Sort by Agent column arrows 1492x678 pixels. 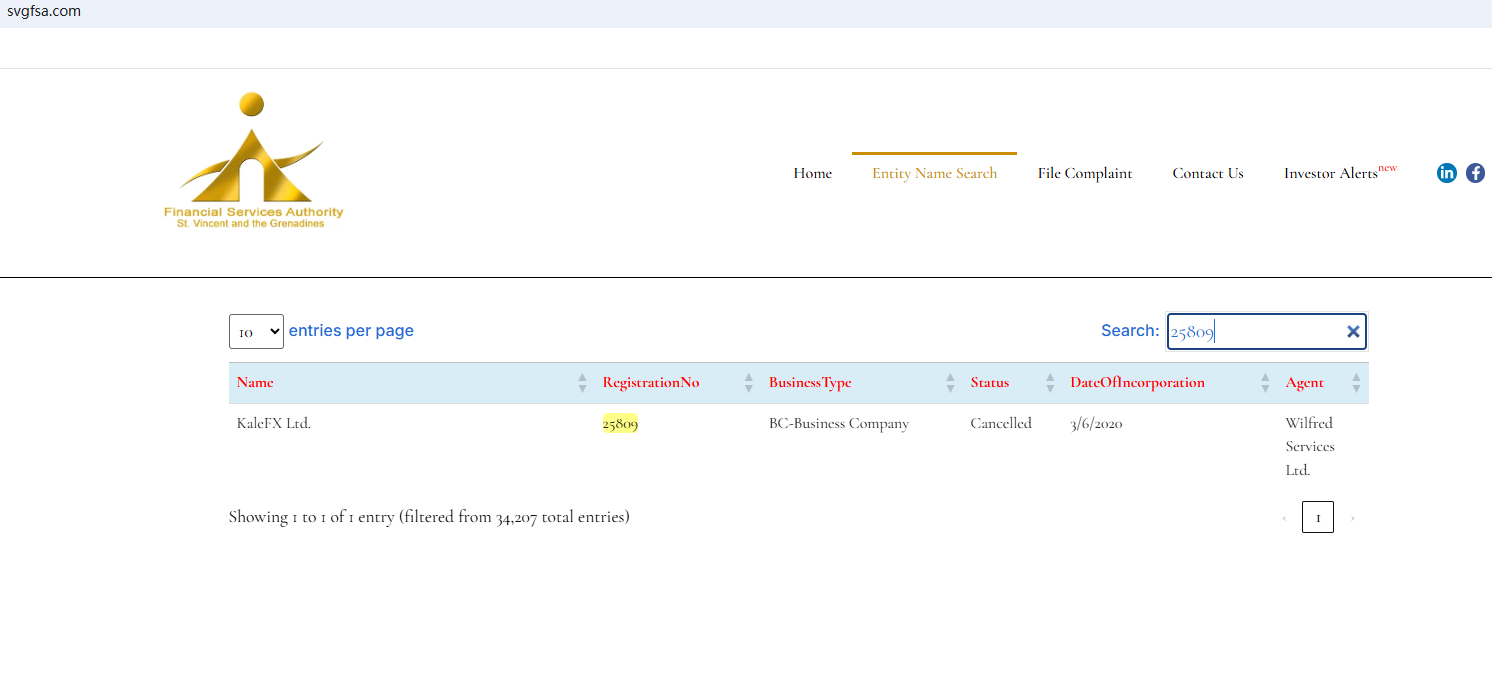point(1356,383)
